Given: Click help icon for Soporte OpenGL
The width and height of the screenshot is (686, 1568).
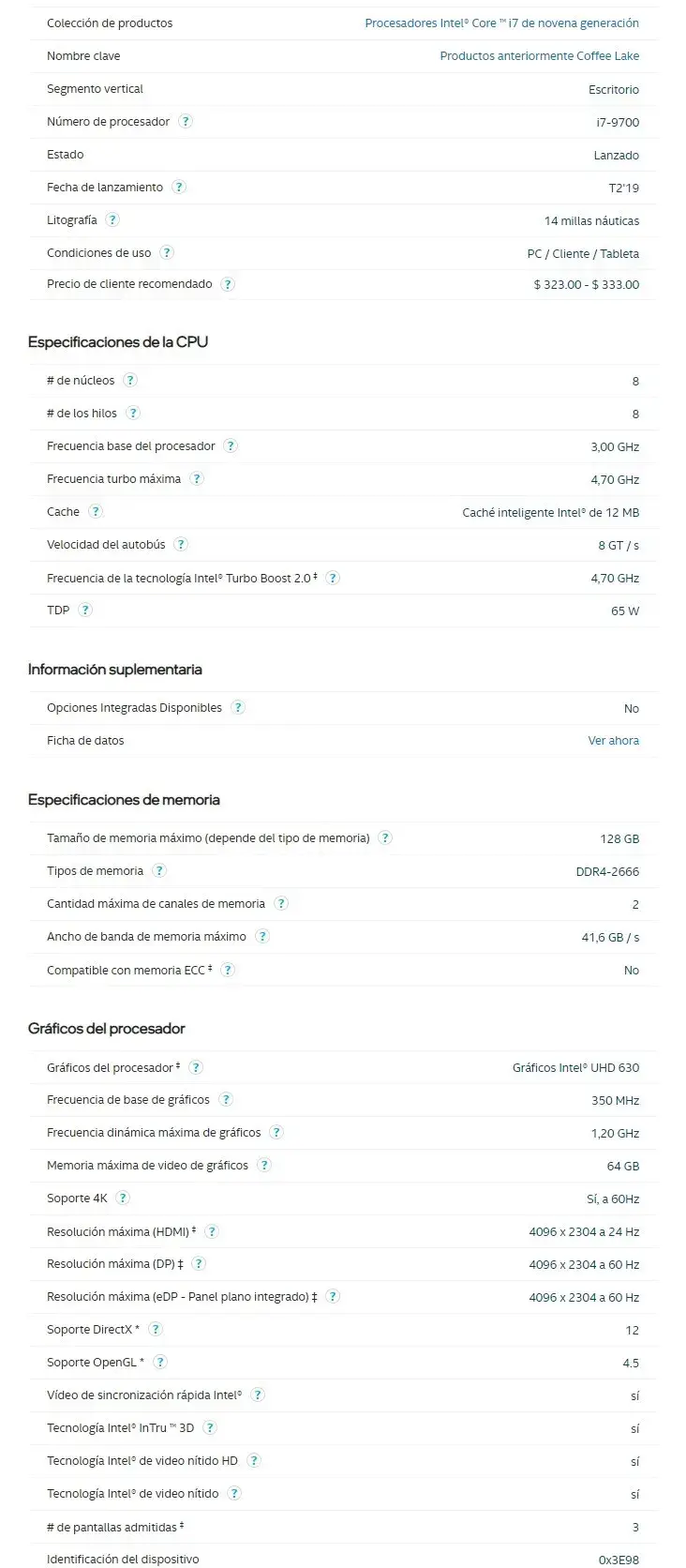Looking at the screenshot, I should tap(160, 1363).
